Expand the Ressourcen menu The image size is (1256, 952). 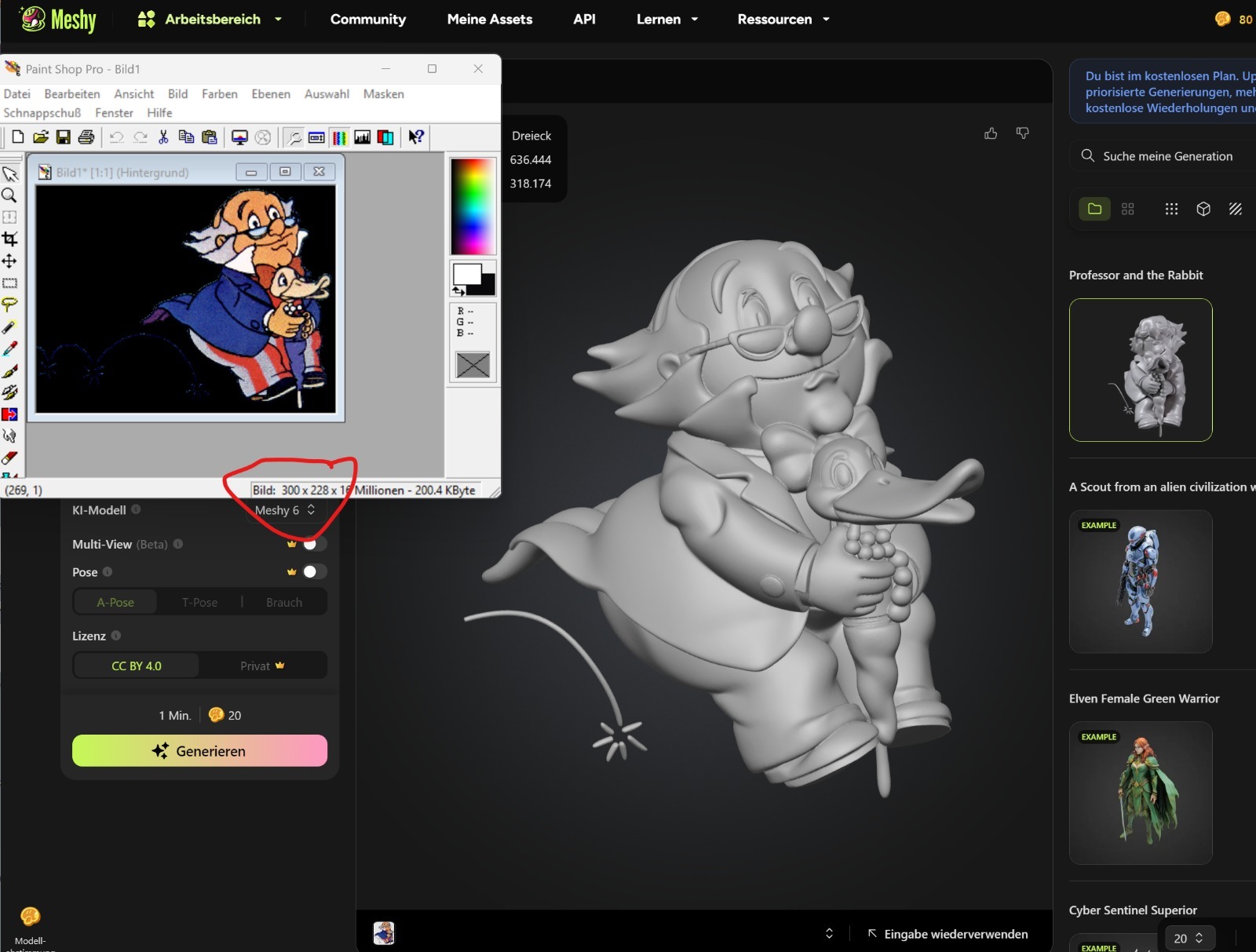pos(783,19)
